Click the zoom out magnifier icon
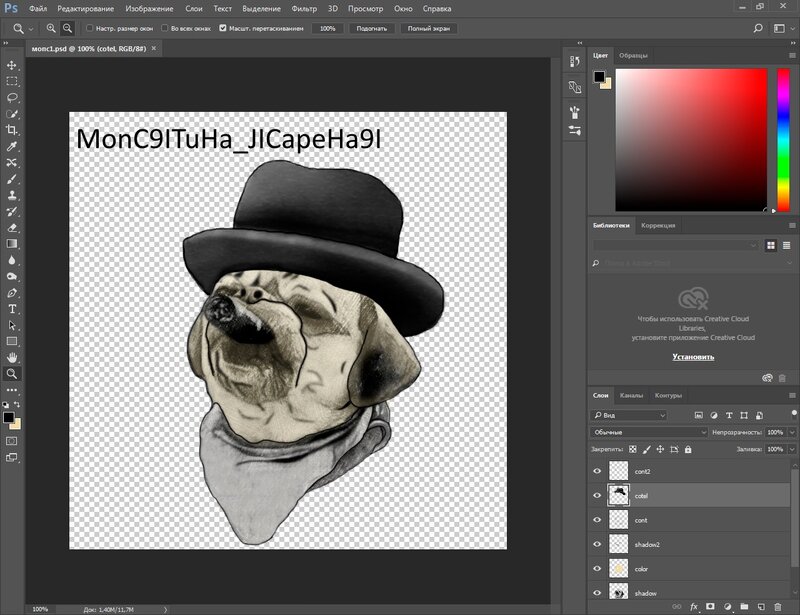 67,28
